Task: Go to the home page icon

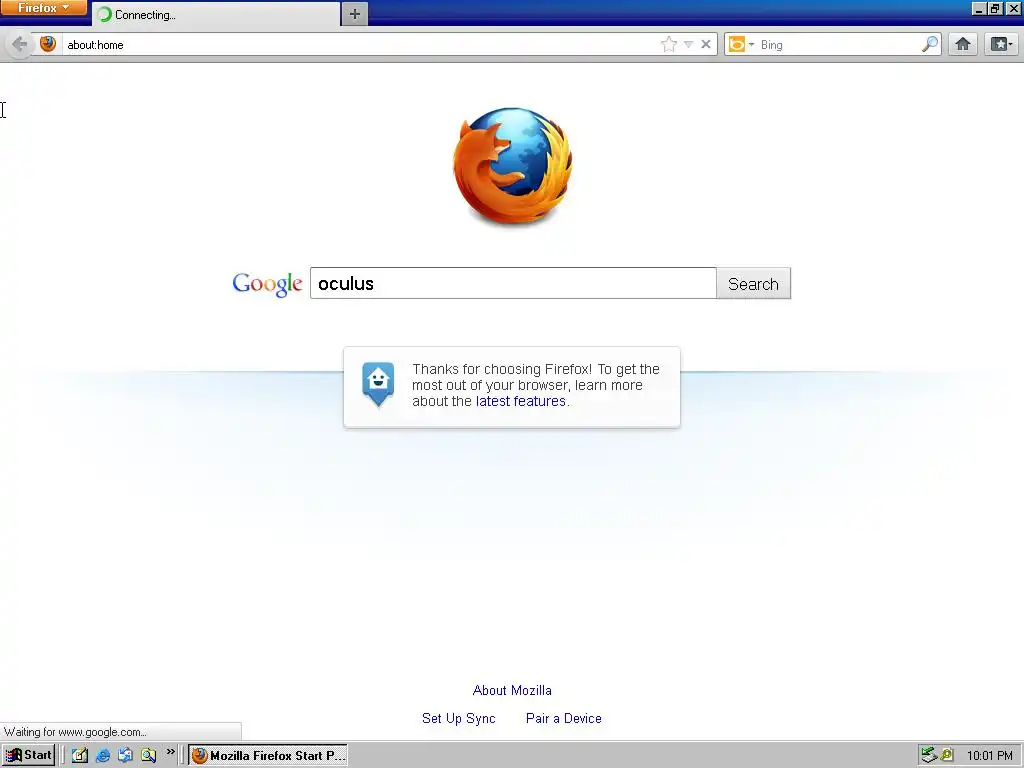Action: (963, 44)
